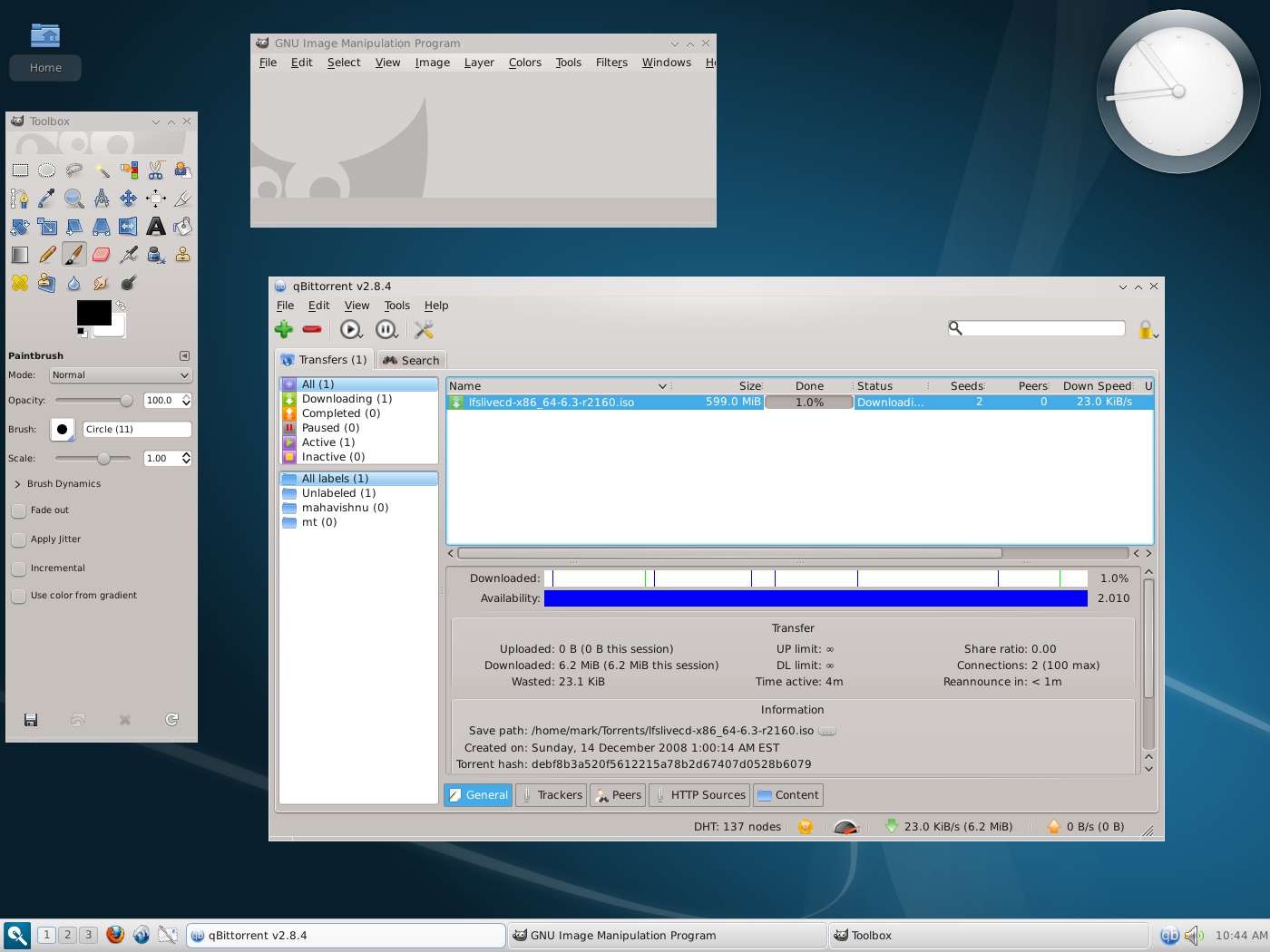Screen dimensions: 1270x952
Task: Activate the Scissors Select tool
Action: 156,170
